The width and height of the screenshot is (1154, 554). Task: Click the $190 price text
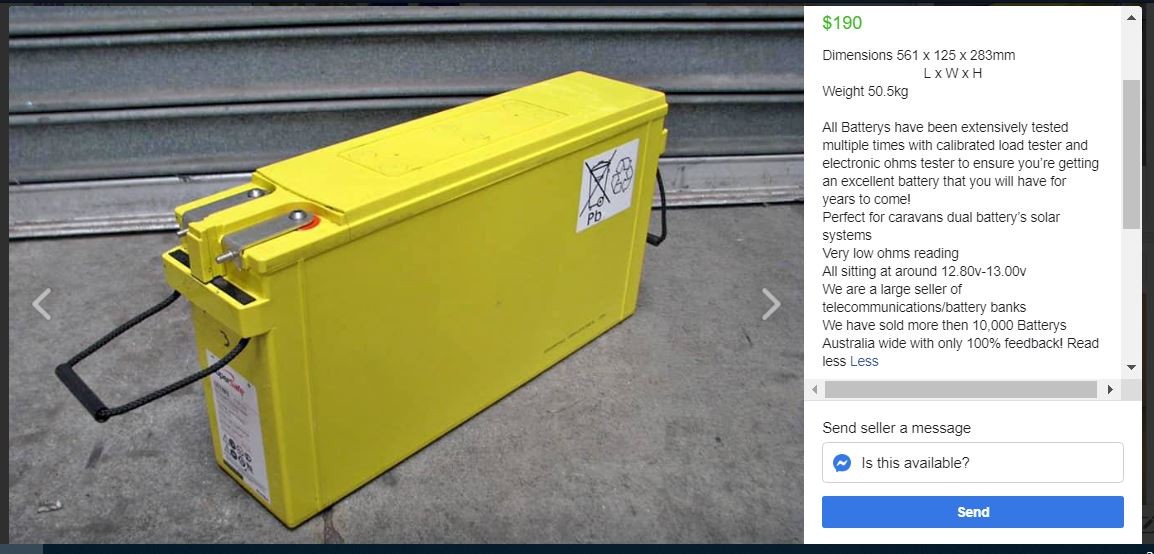click(x=842, y=23)
